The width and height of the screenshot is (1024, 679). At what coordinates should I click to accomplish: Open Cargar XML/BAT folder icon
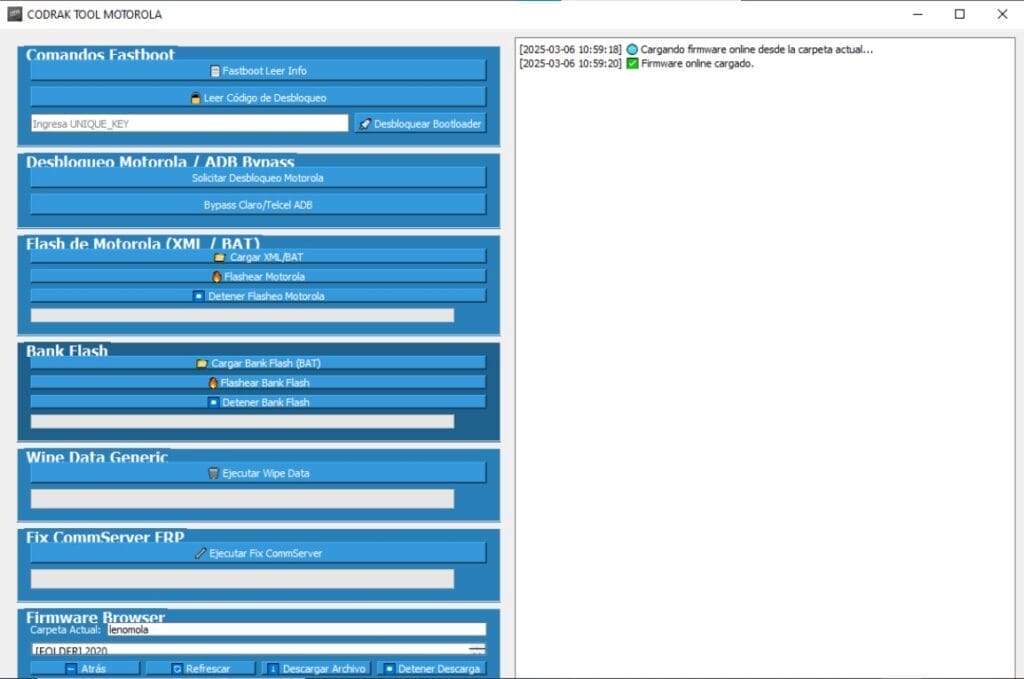point(220,257)
